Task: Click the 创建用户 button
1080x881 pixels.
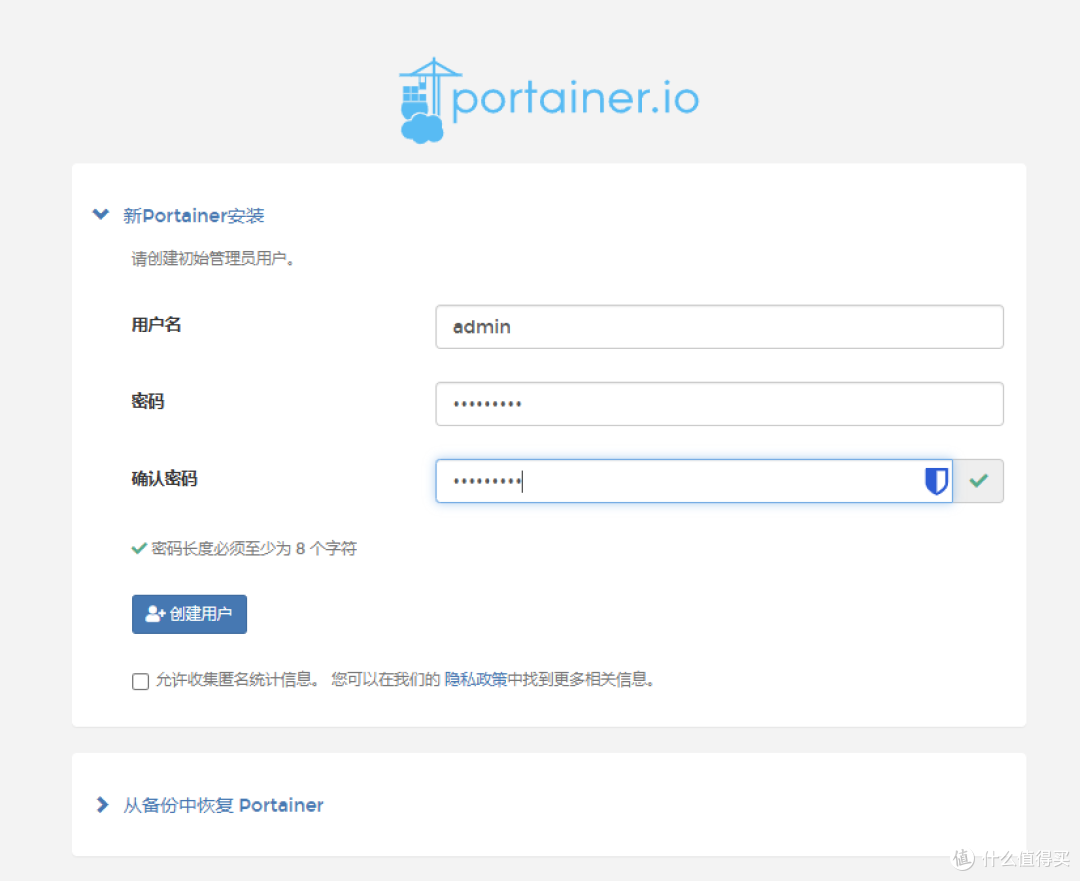Action: (189, 614)
